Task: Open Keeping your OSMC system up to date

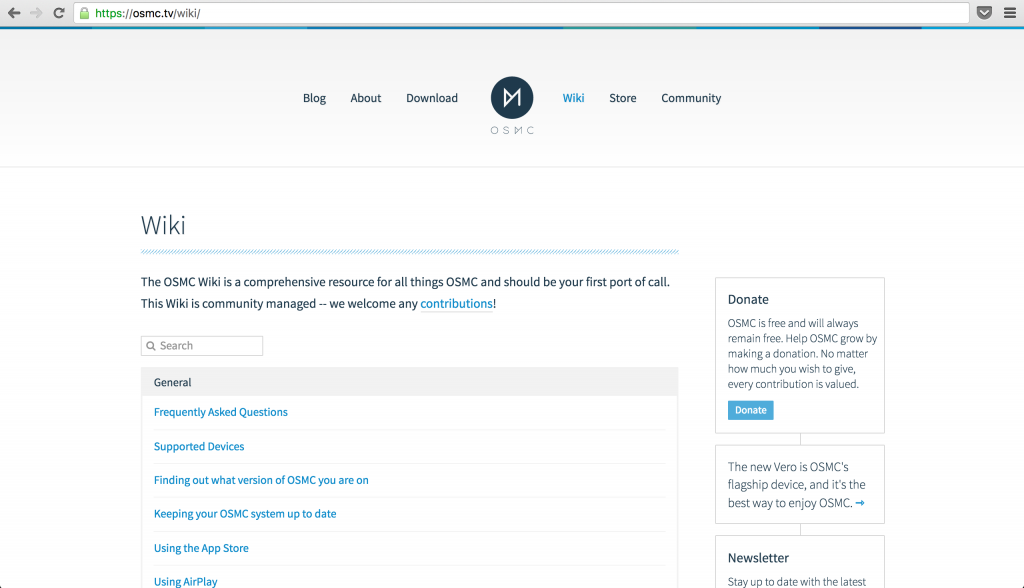Action: (245, 514)
